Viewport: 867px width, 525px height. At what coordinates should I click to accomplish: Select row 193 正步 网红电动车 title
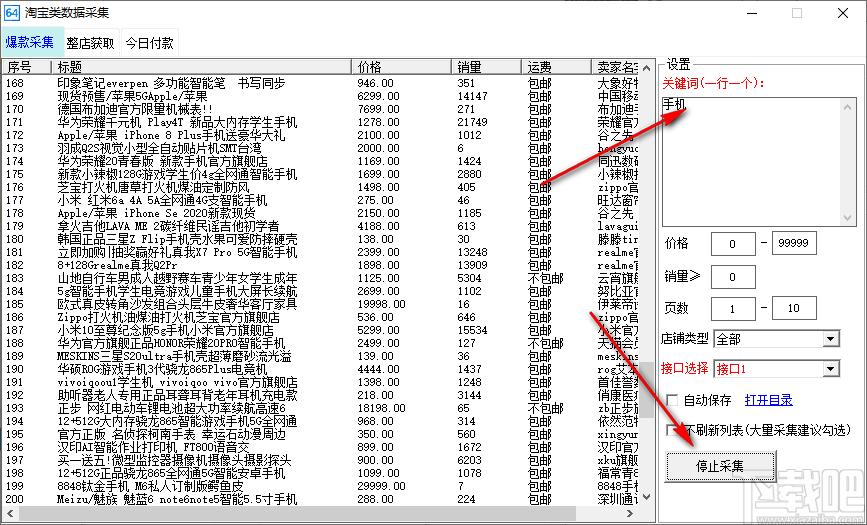pyautogui.click(x=171, y=408)
